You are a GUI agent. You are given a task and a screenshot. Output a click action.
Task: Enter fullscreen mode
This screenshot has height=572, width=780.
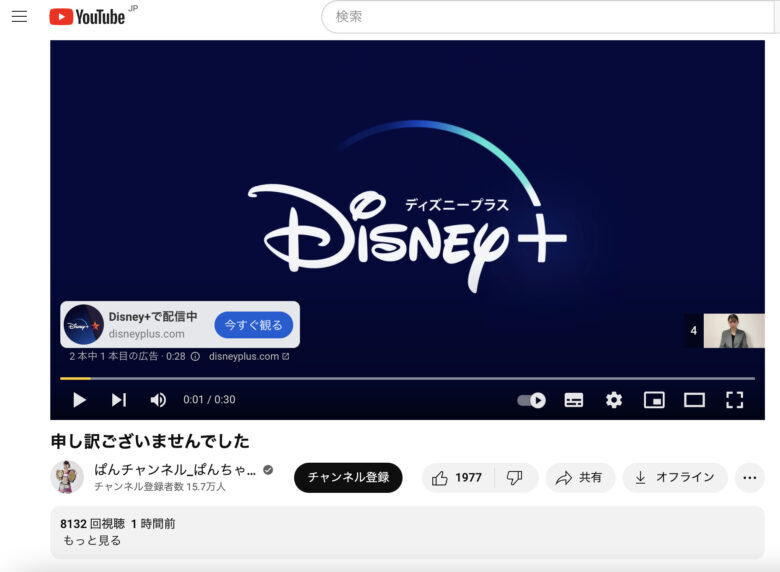tap(735, 400)
